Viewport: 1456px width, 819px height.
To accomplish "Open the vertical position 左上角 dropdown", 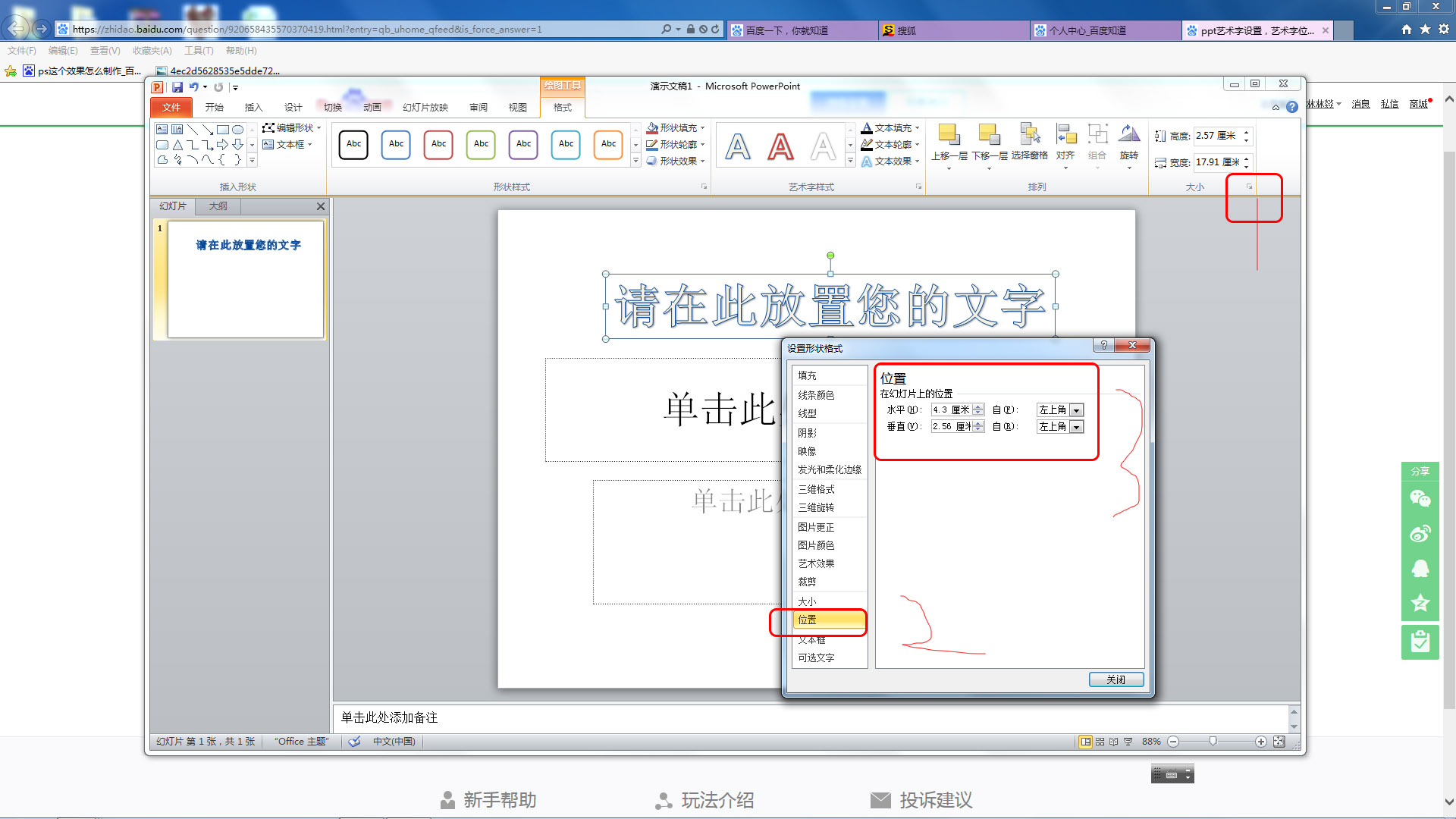I will 1078,425.
